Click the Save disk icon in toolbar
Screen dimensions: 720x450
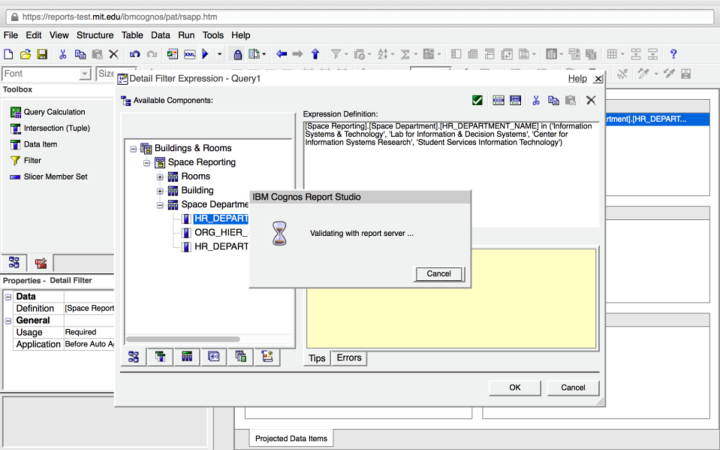[43, 54]
